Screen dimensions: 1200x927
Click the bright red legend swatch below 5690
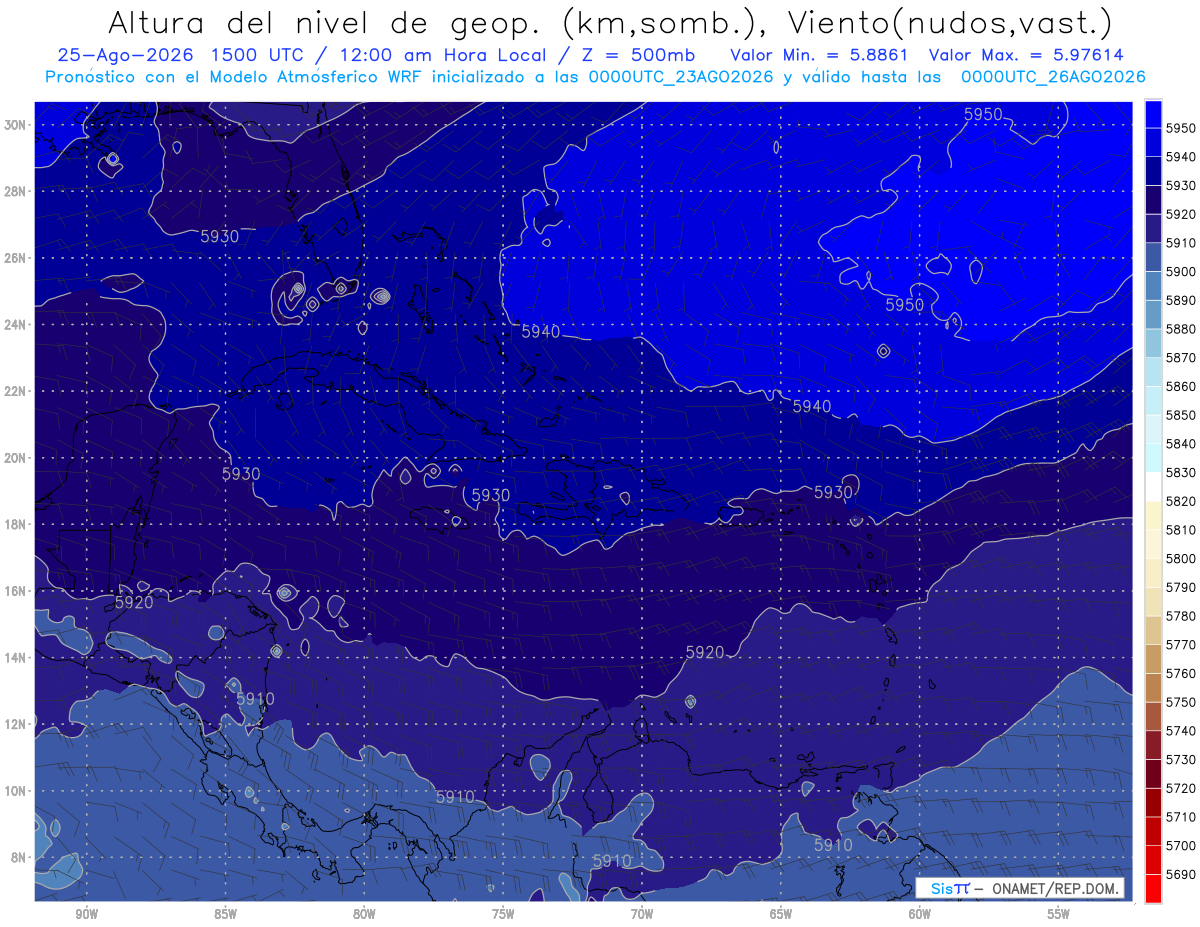pyautogui.click(x=1153, y=888)
